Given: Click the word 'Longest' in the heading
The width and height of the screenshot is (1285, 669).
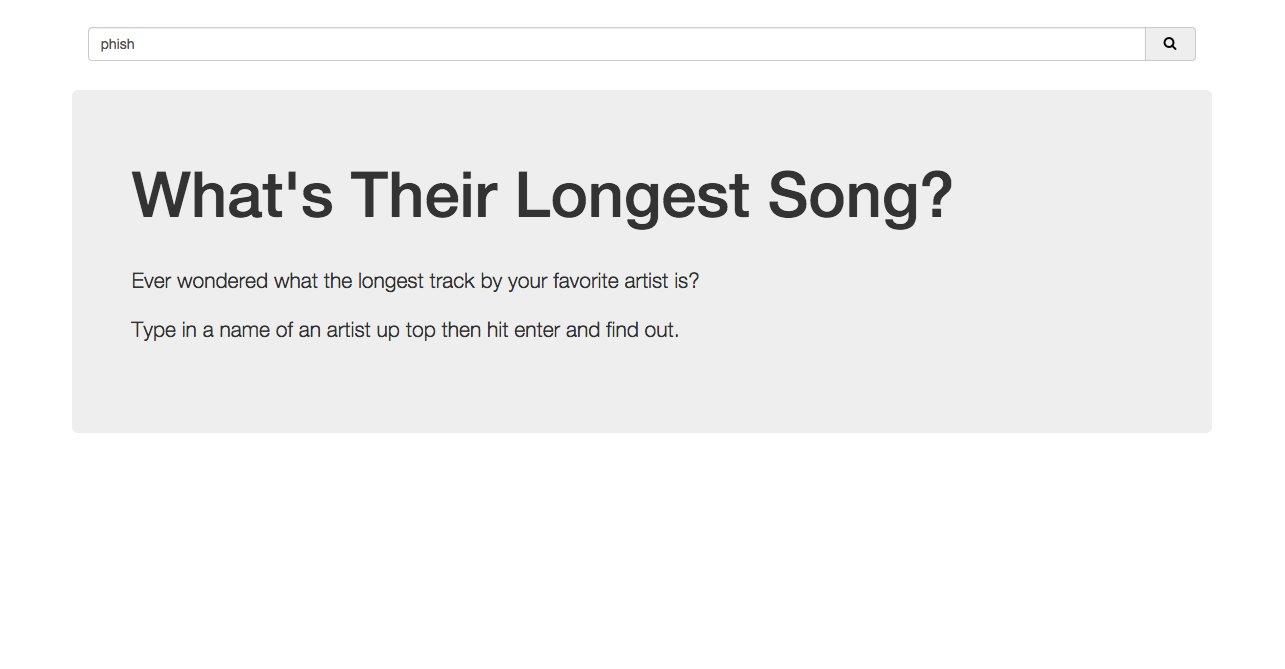Looking at the screenshot, I should click(x=632, y=197).
